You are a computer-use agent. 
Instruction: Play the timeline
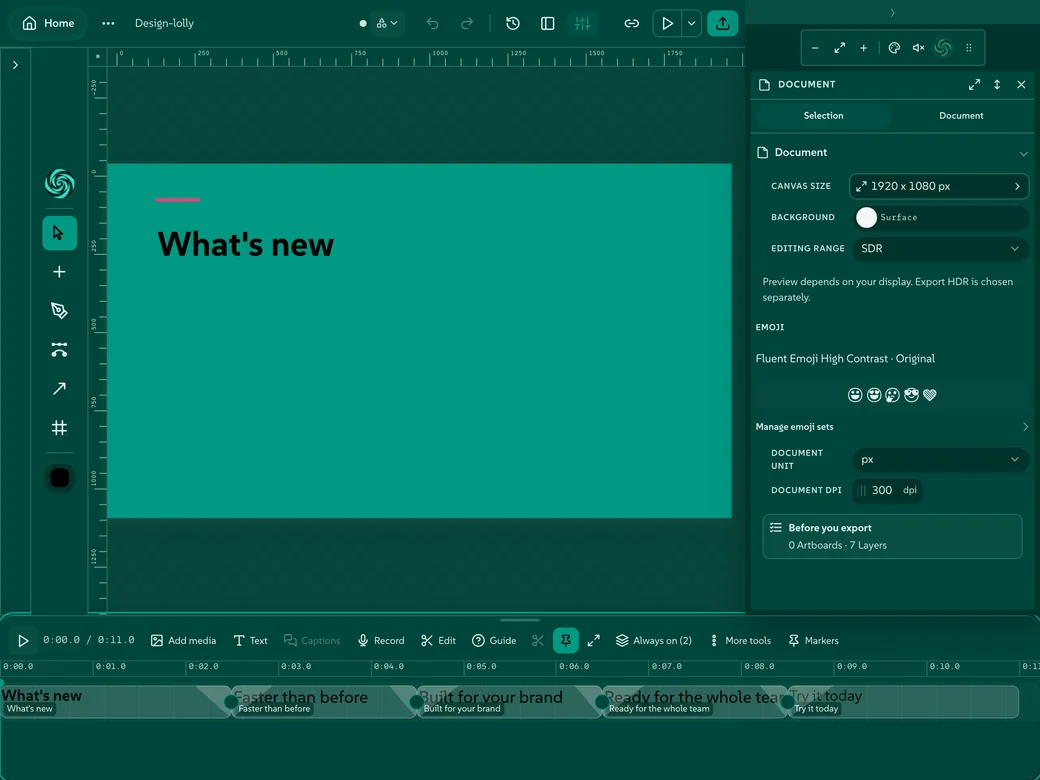tap(23, 641)
